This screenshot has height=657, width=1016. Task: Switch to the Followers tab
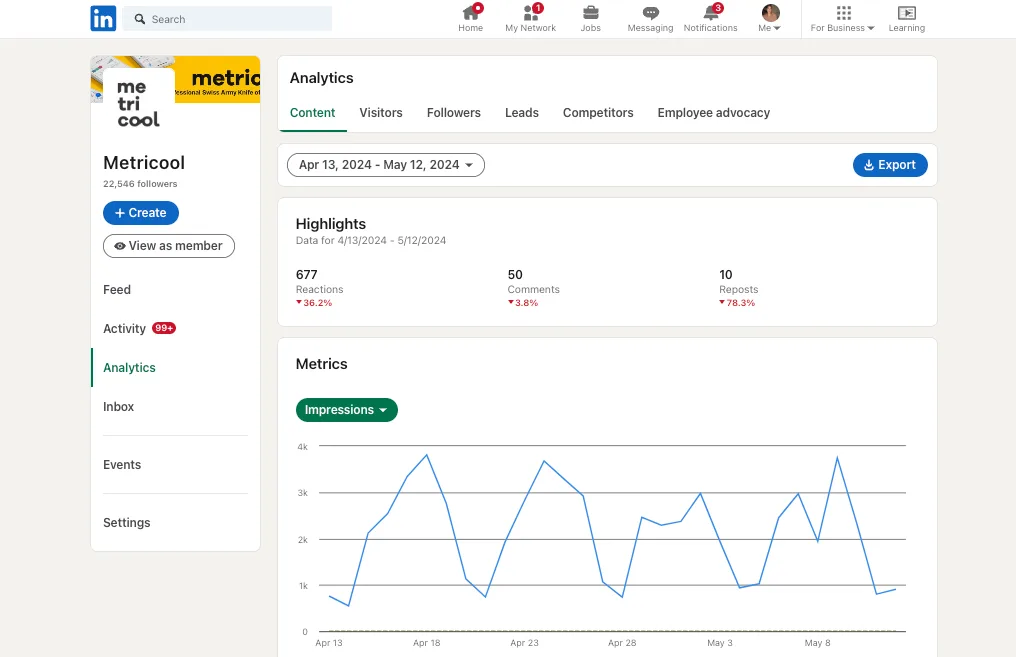454,113
